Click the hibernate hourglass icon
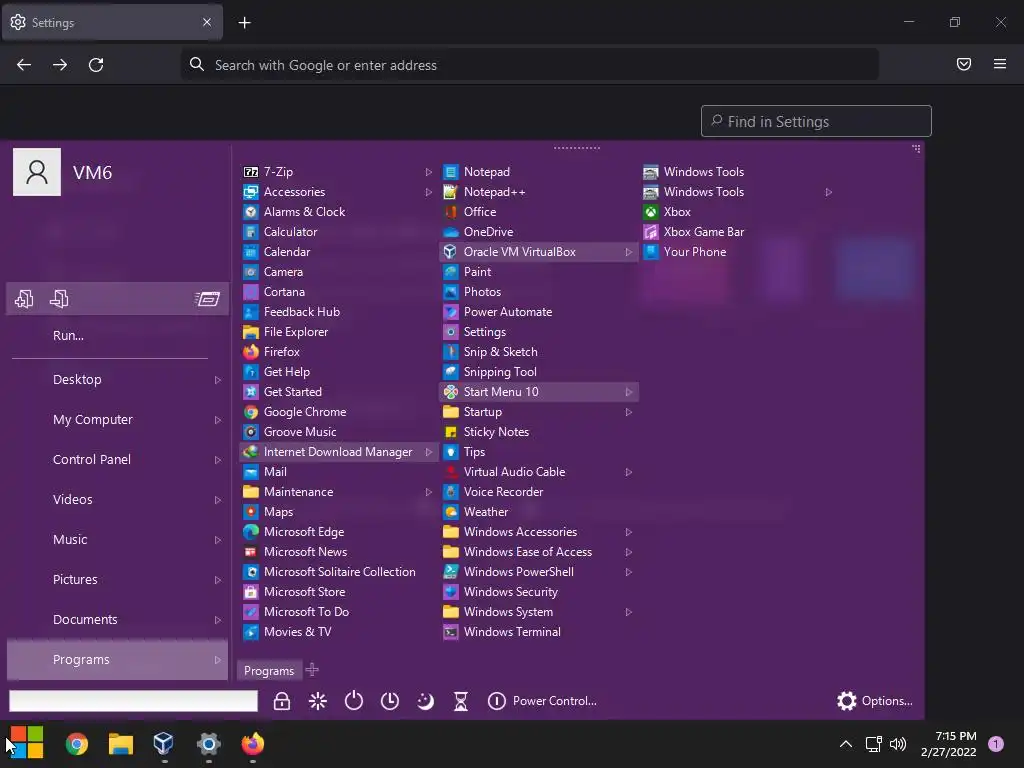 pyautogui.click(x=460, y=701)
